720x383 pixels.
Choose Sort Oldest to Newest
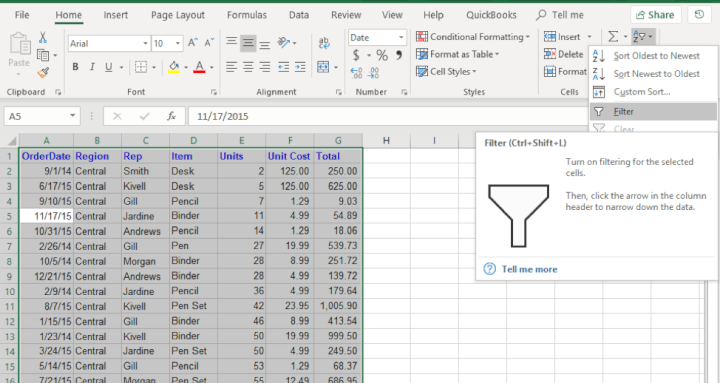point(653,56)
